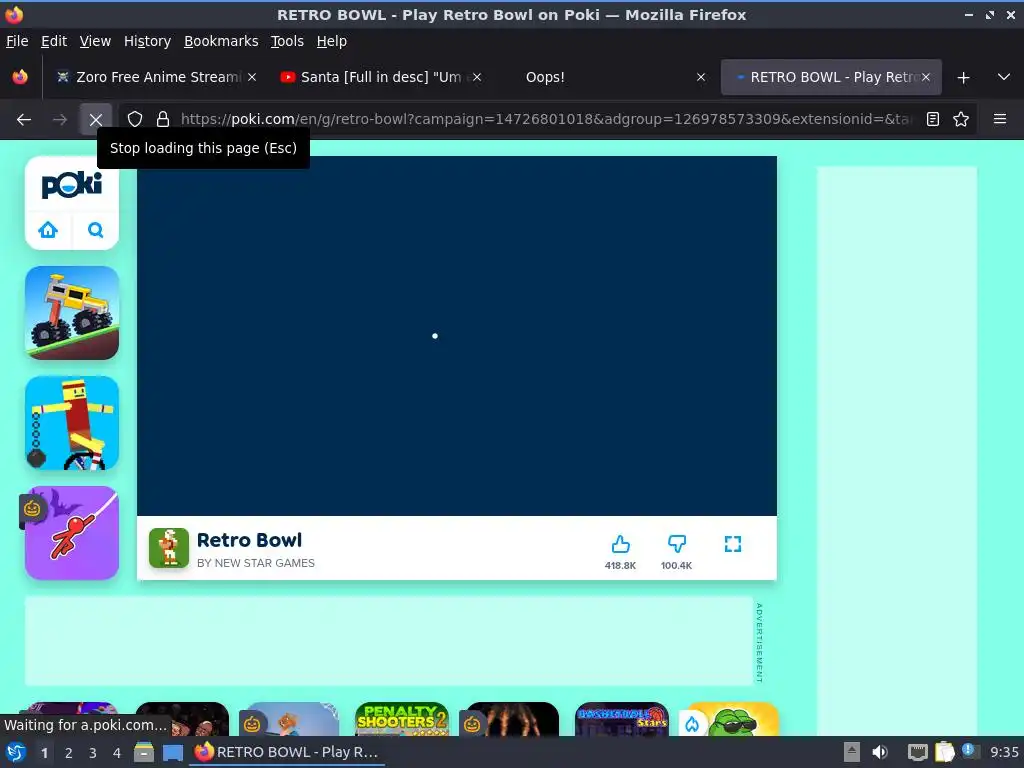Close the RETRO BOWL tab
The image size is (1024, 768).
(x=925, y=77)
